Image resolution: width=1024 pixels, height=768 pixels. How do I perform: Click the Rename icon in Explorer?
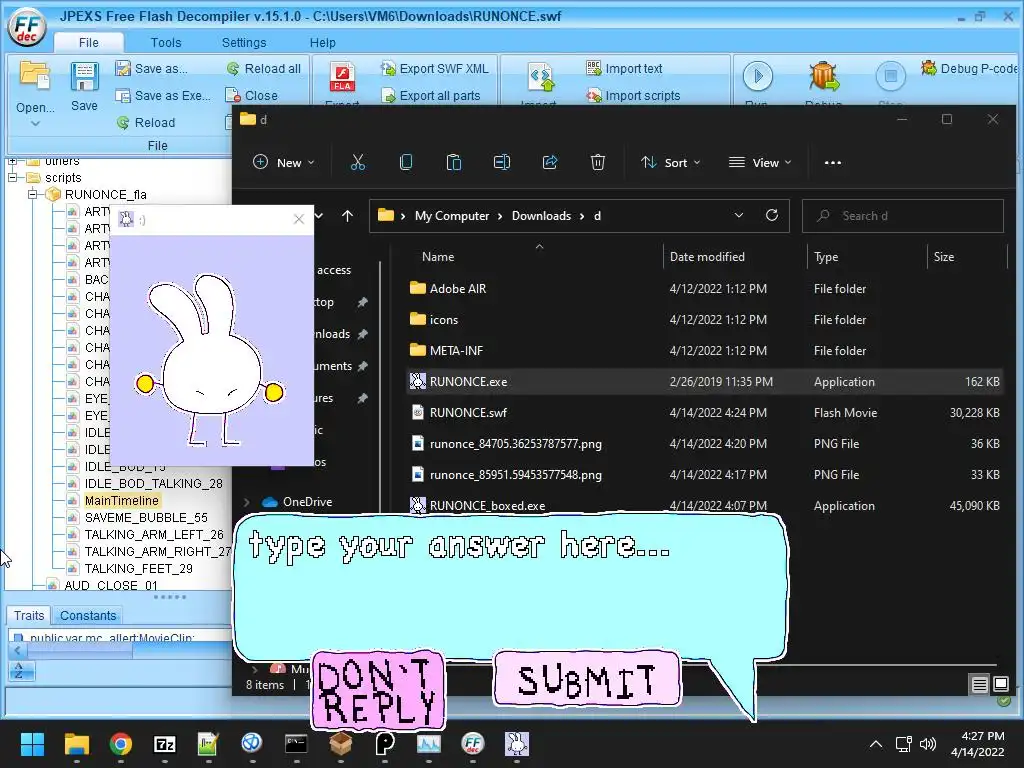(x=502, y=163)
